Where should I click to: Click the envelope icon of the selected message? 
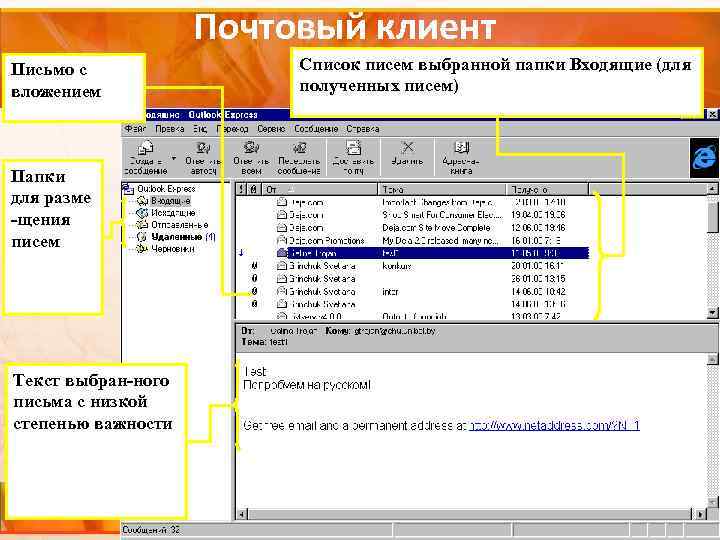click(282, 253)
